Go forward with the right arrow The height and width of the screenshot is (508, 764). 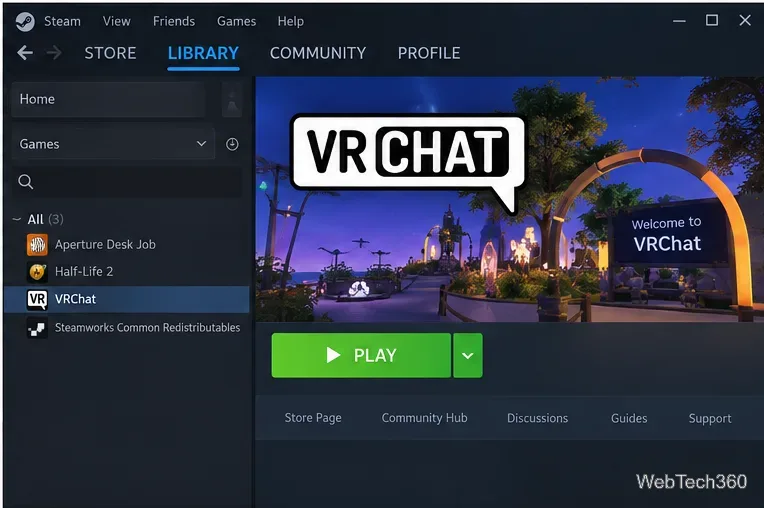54,53
